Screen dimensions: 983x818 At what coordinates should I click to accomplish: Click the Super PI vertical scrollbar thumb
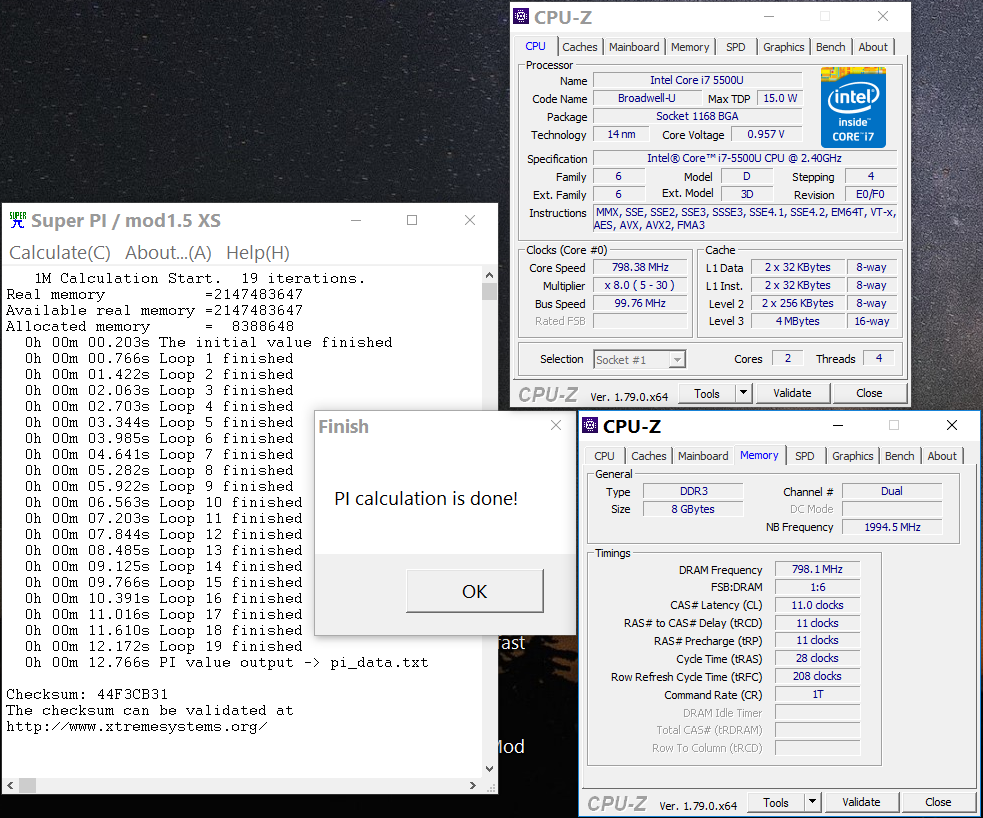(x=490, y=292)
